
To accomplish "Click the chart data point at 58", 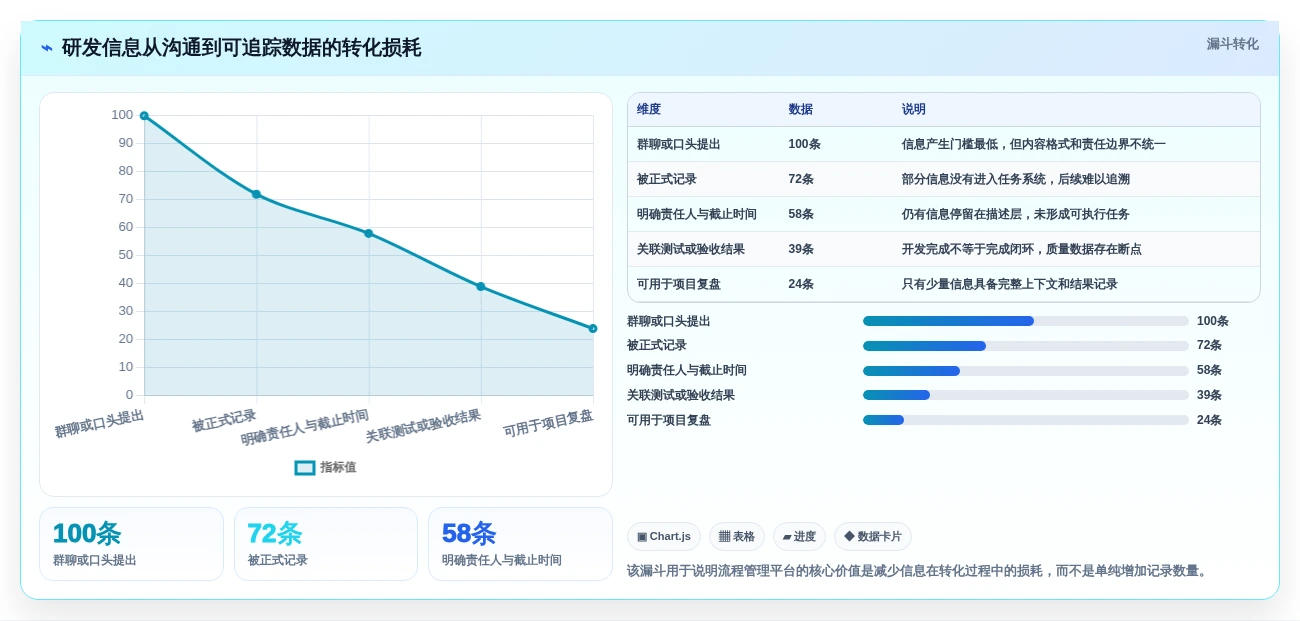I will coord(368,233).
